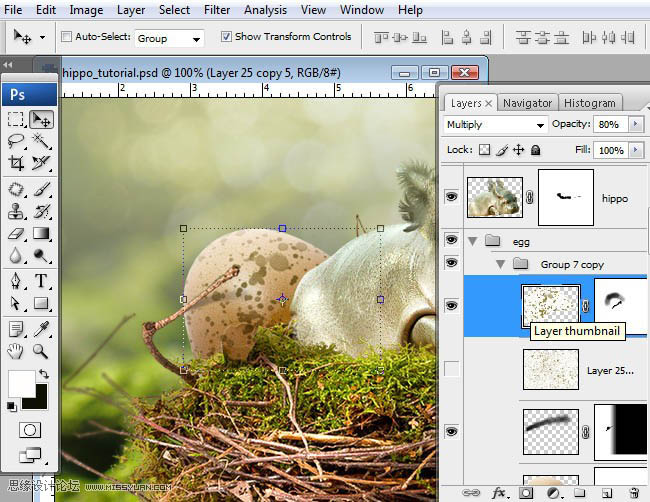This screenshot has width=650, height=502.
Task: Select the Eraser tool
Action: pyautogui.click(x=16, y=233)
